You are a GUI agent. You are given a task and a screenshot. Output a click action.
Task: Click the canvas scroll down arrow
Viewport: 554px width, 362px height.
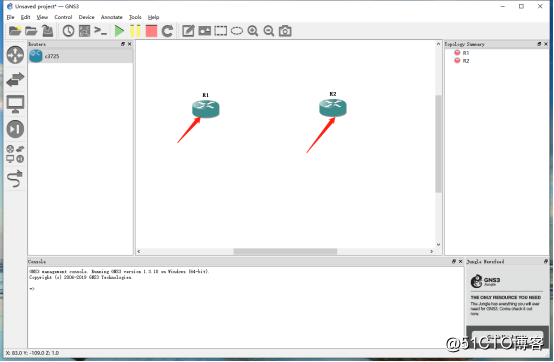438,245
